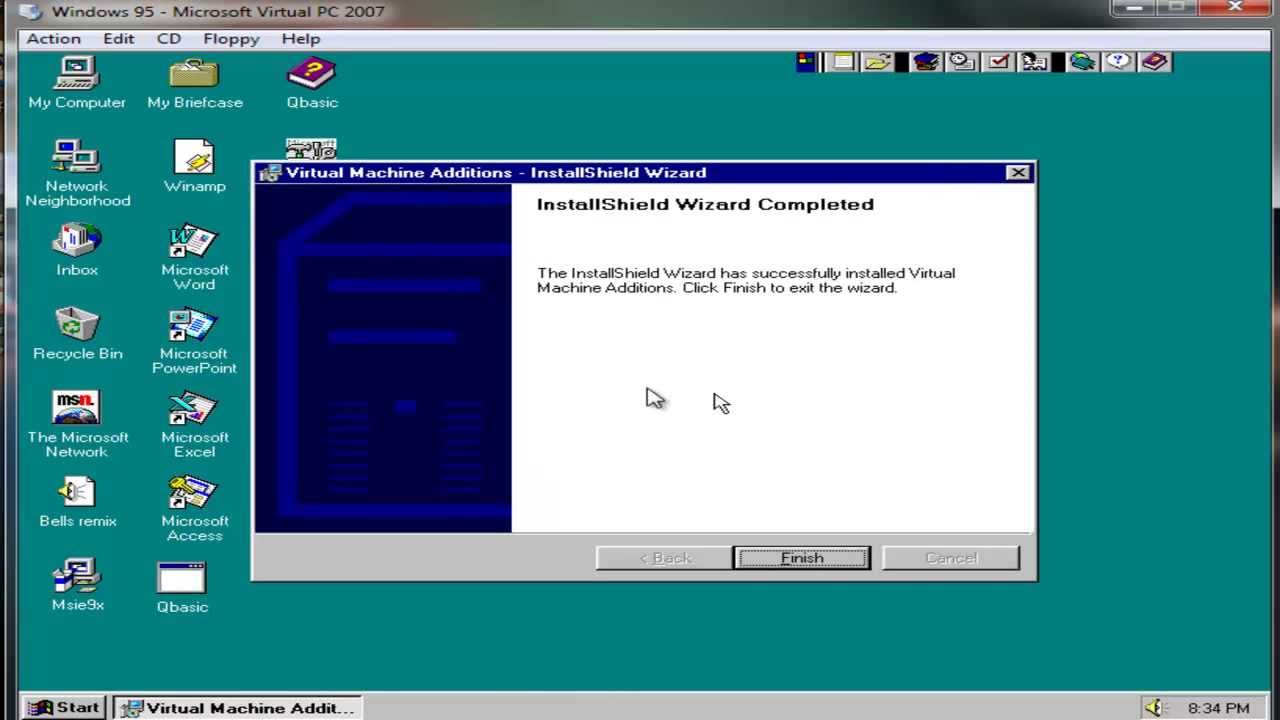Click the volume speaker tray icon
The height and width of the screenshot is (720, 1280).
pos(1156,708)
